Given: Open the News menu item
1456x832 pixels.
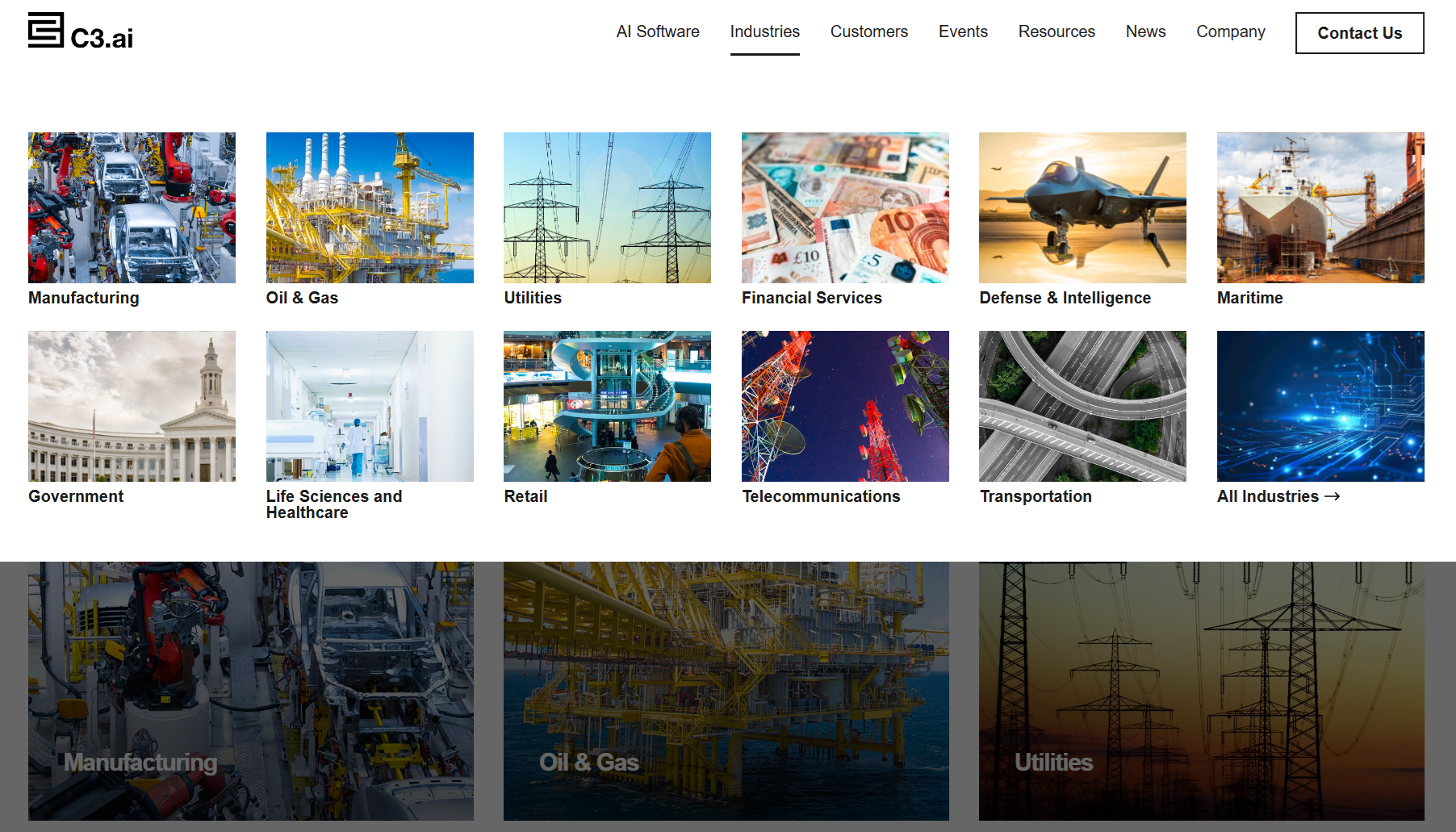Looking at the screenshot, I should tap(1145, 31).
